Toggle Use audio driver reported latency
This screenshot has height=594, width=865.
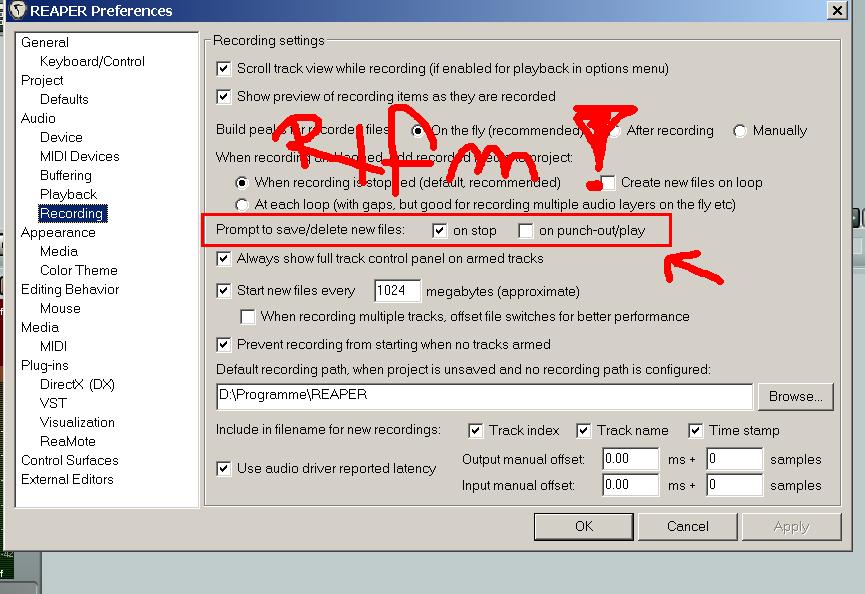223,469
